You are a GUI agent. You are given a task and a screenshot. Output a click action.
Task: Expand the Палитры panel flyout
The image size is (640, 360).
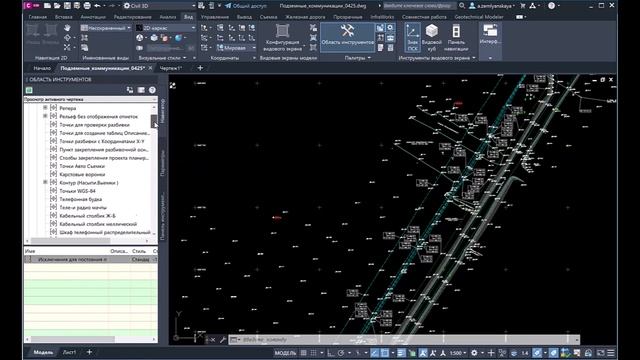358,58
